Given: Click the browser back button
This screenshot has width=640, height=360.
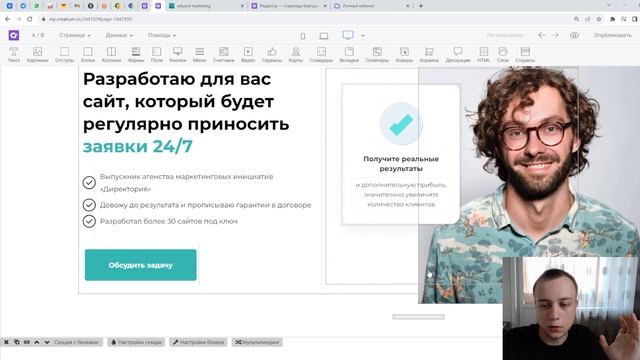Looking at the screenshot, I should pos(7,19).
